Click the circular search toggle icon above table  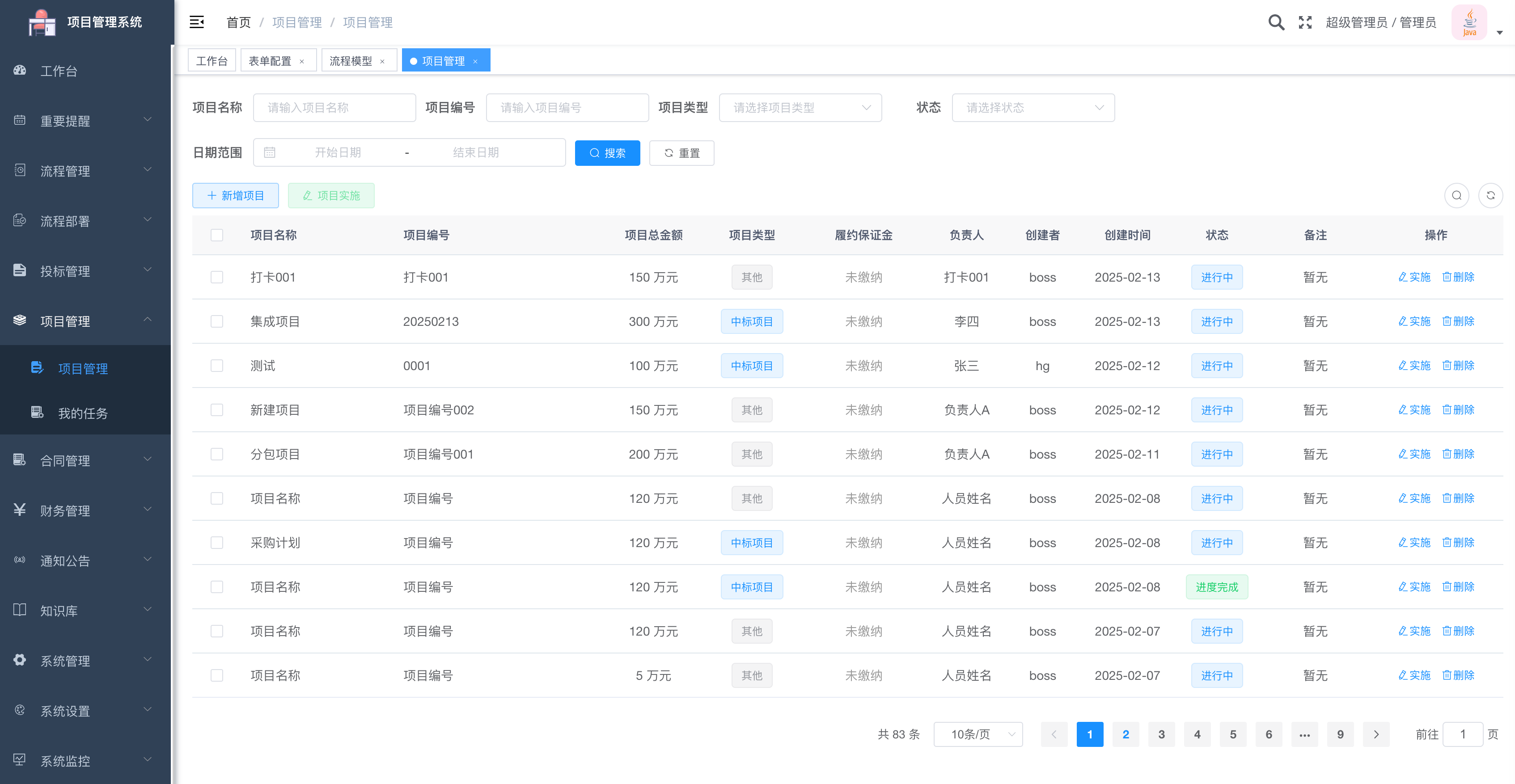[x=1456, y=195]
